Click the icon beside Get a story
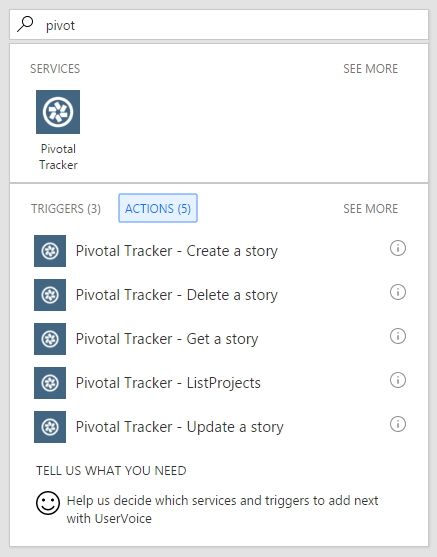This screenshot has width=437, height=557. coord(50,339)
